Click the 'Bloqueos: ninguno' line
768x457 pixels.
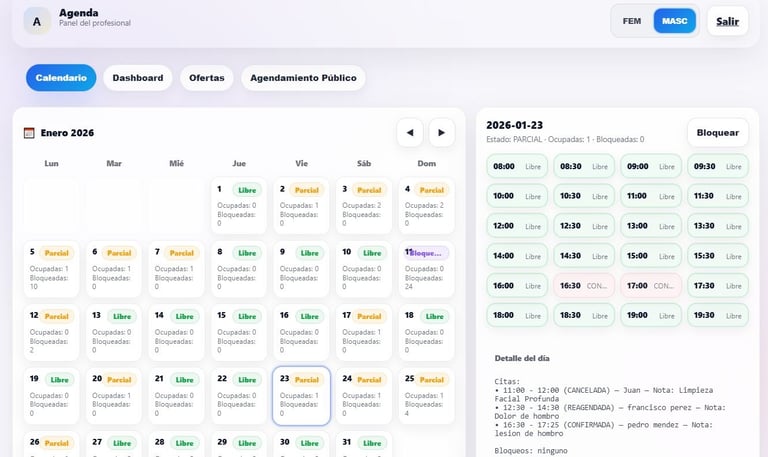pos(530,451)
